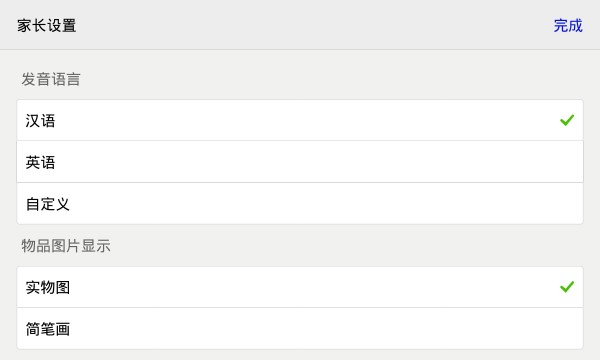
Task: Choose 实物图 for item picture display
Action: [300, 287]
